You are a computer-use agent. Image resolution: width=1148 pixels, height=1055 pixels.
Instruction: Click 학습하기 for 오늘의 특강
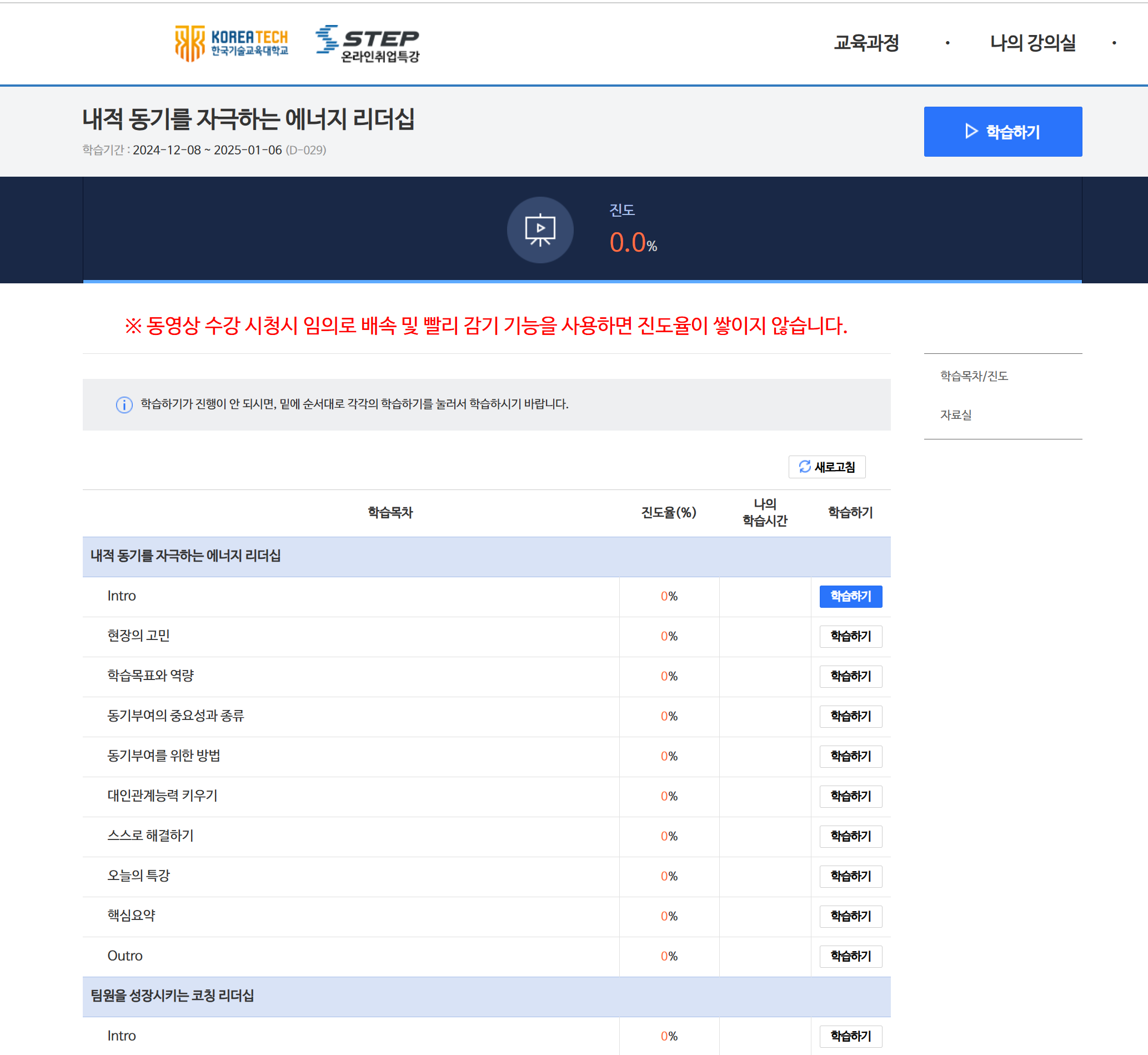(850, 876)
